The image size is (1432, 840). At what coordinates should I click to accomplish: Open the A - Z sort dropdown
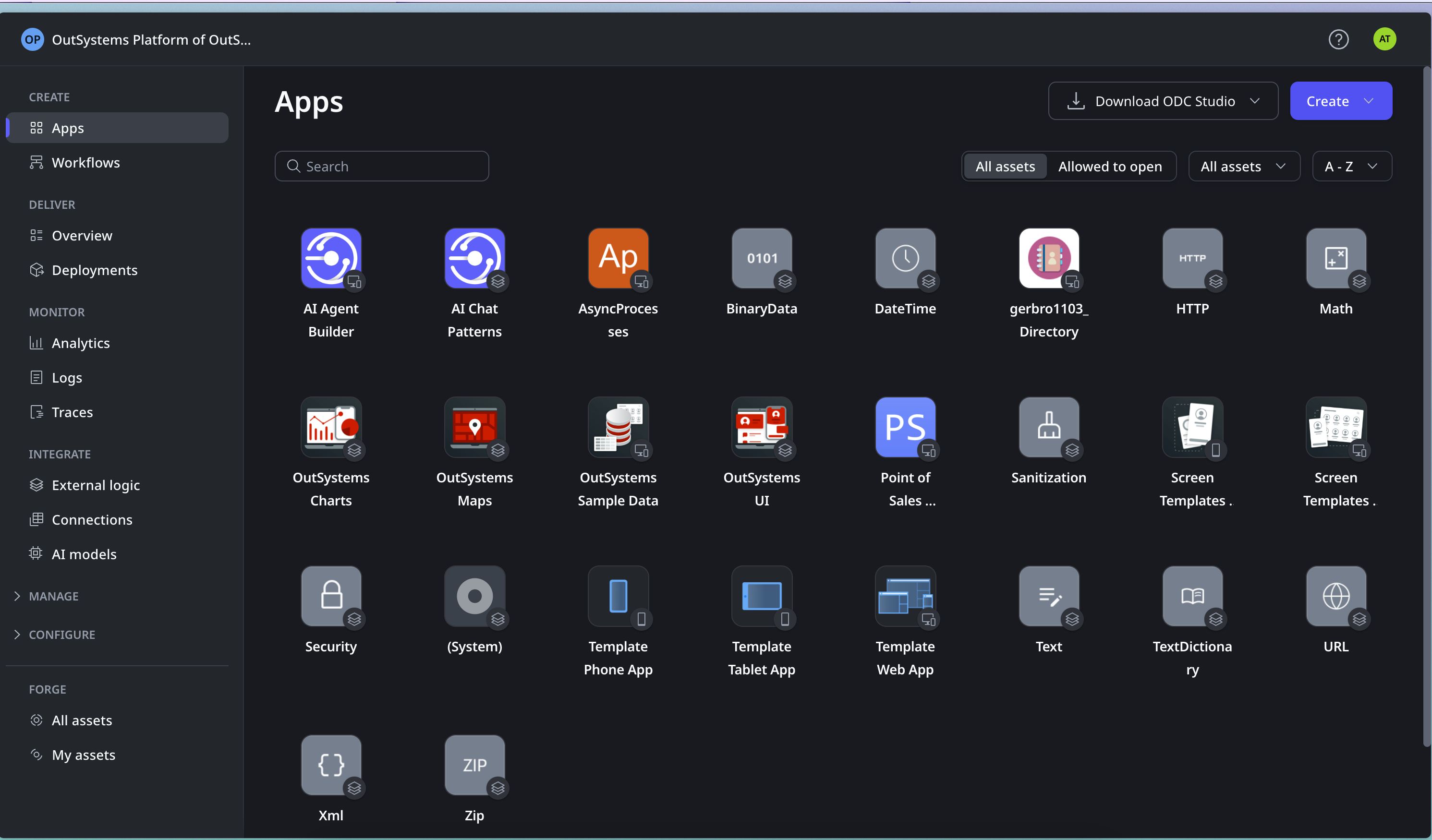[x=1352, y=167]
